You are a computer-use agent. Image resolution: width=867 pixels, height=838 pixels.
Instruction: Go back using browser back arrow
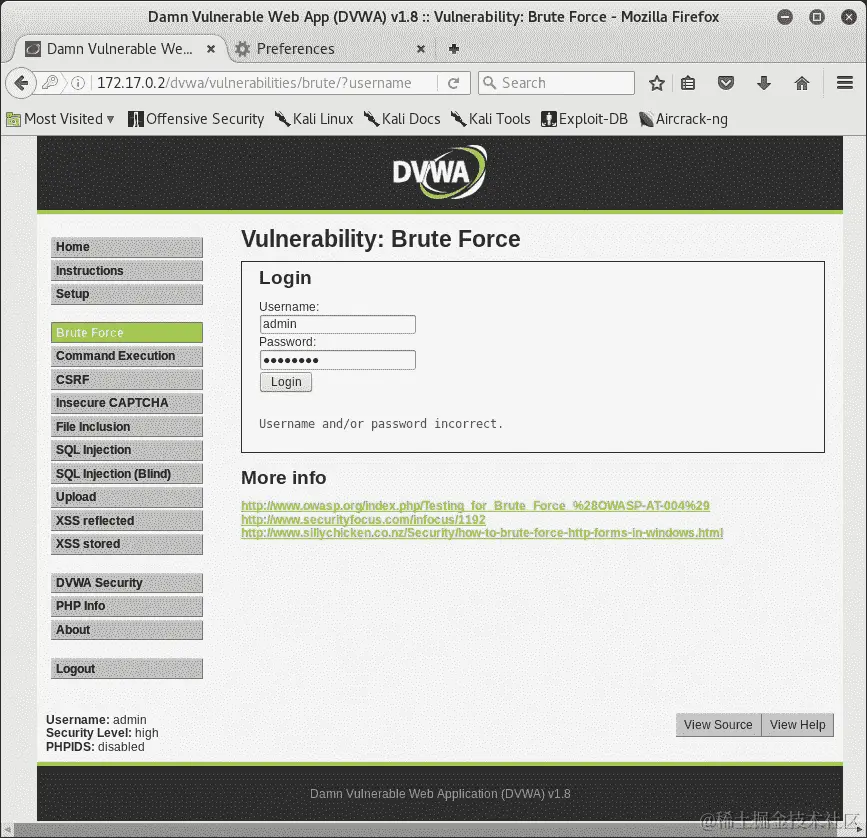21,83
